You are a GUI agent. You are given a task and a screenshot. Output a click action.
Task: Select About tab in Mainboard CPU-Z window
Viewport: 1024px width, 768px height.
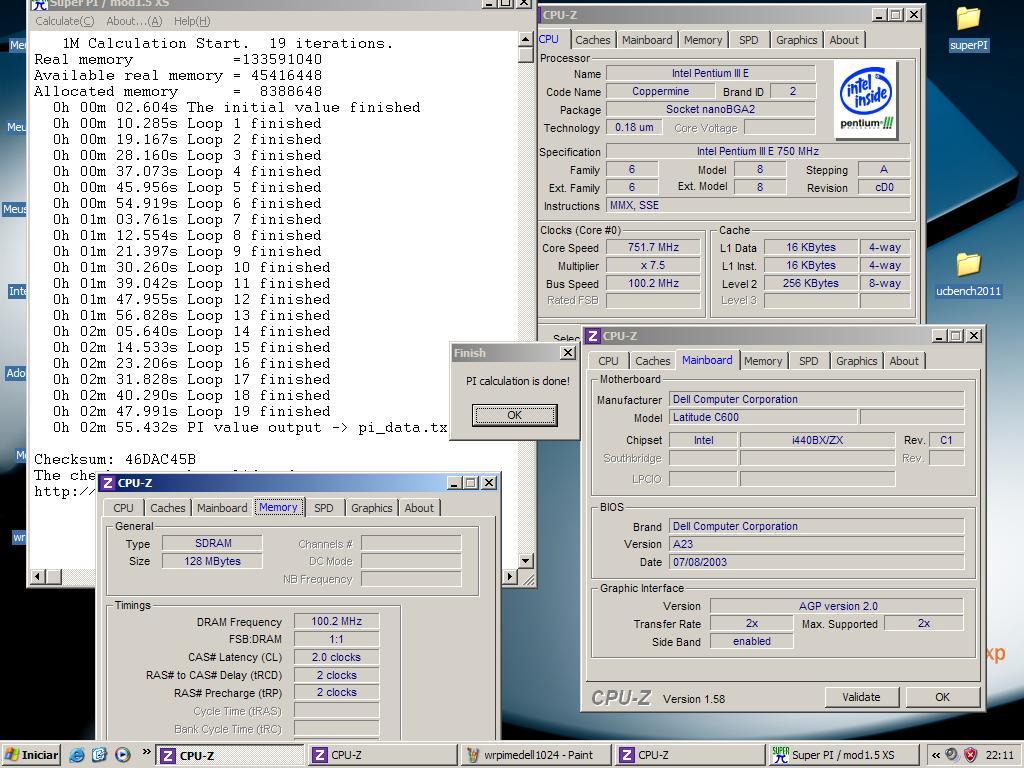pos(904,360)
